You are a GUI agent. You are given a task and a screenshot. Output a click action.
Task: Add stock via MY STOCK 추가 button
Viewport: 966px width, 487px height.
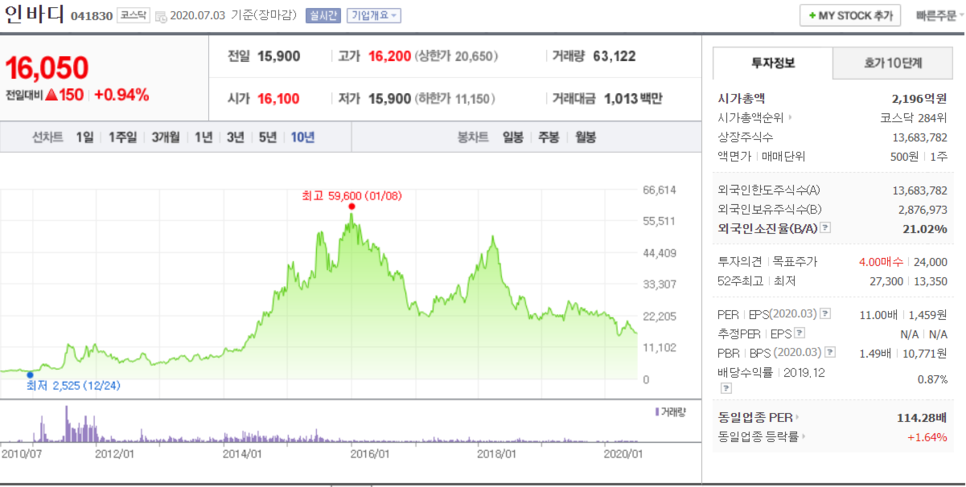[850, 15]
